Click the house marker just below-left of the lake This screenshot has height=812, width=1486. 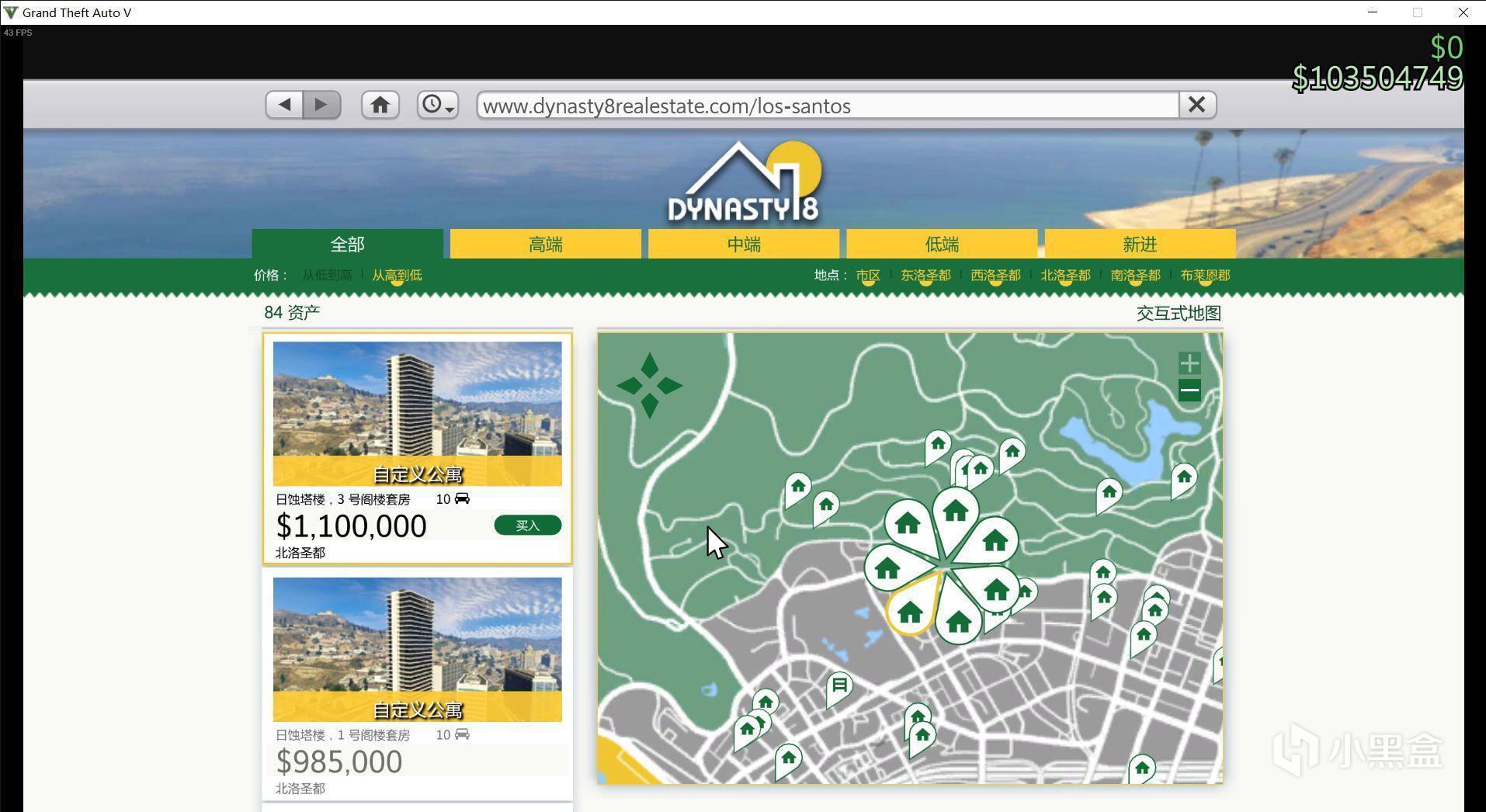pyautogui.click(x=1109, y=494)
